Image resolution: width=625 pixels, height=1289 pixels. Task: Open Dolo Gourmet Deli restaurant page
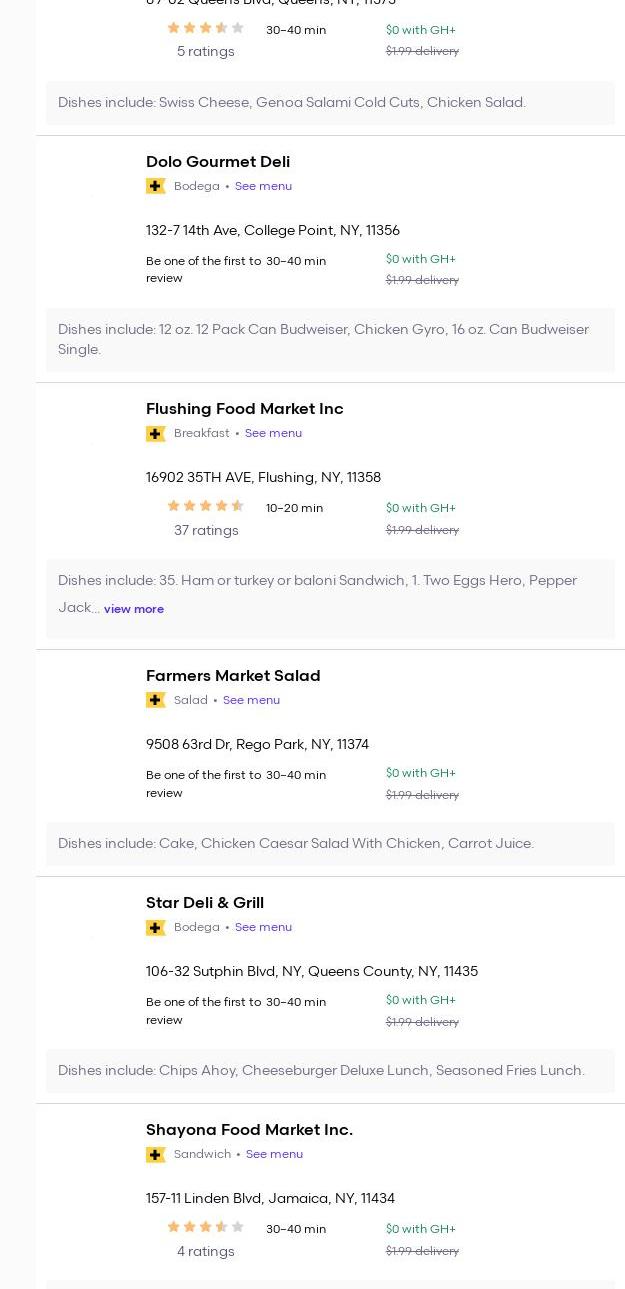coord(218,162)
